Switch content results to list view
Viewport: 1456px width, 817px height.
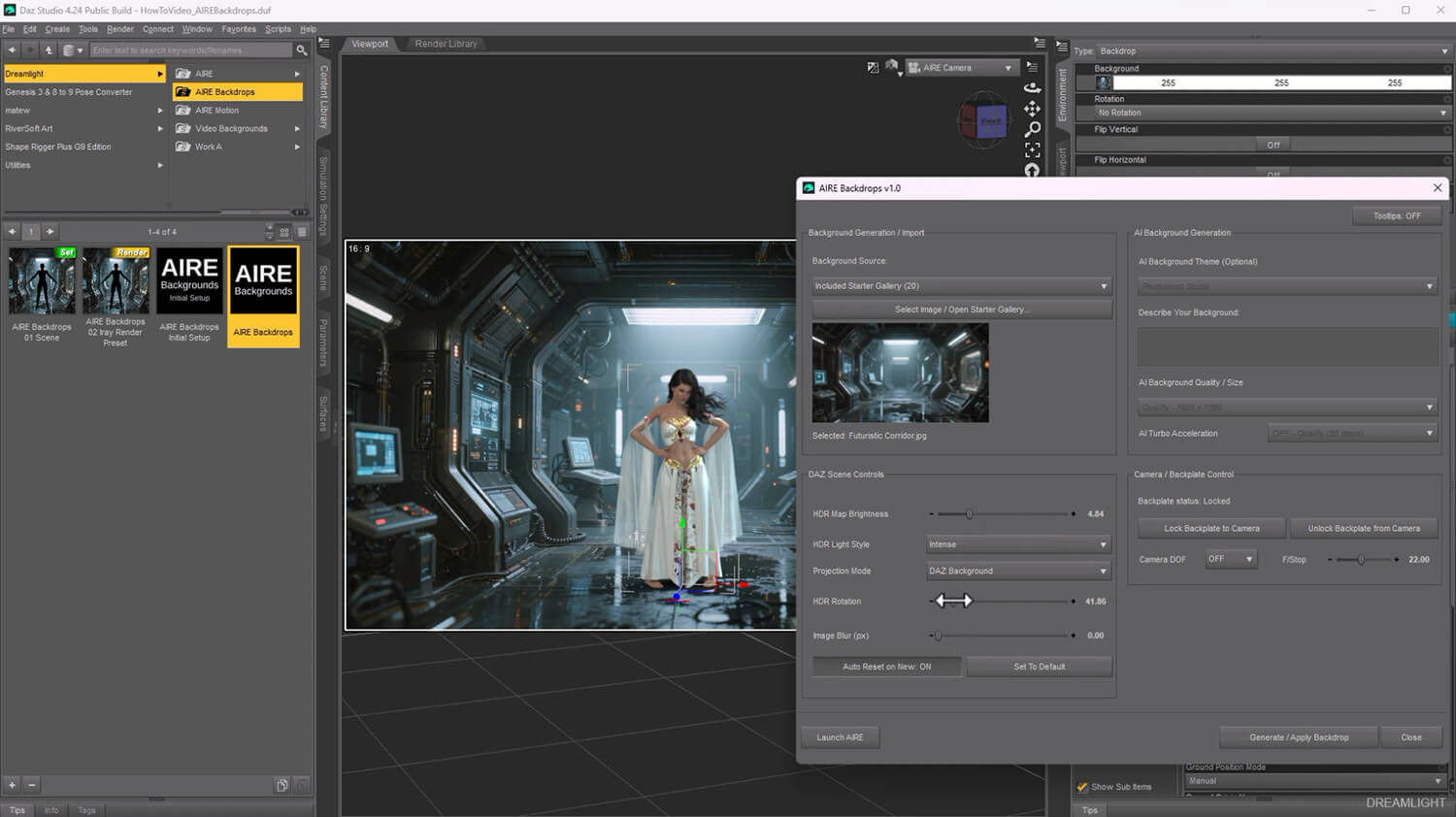[x=302, y=232]
